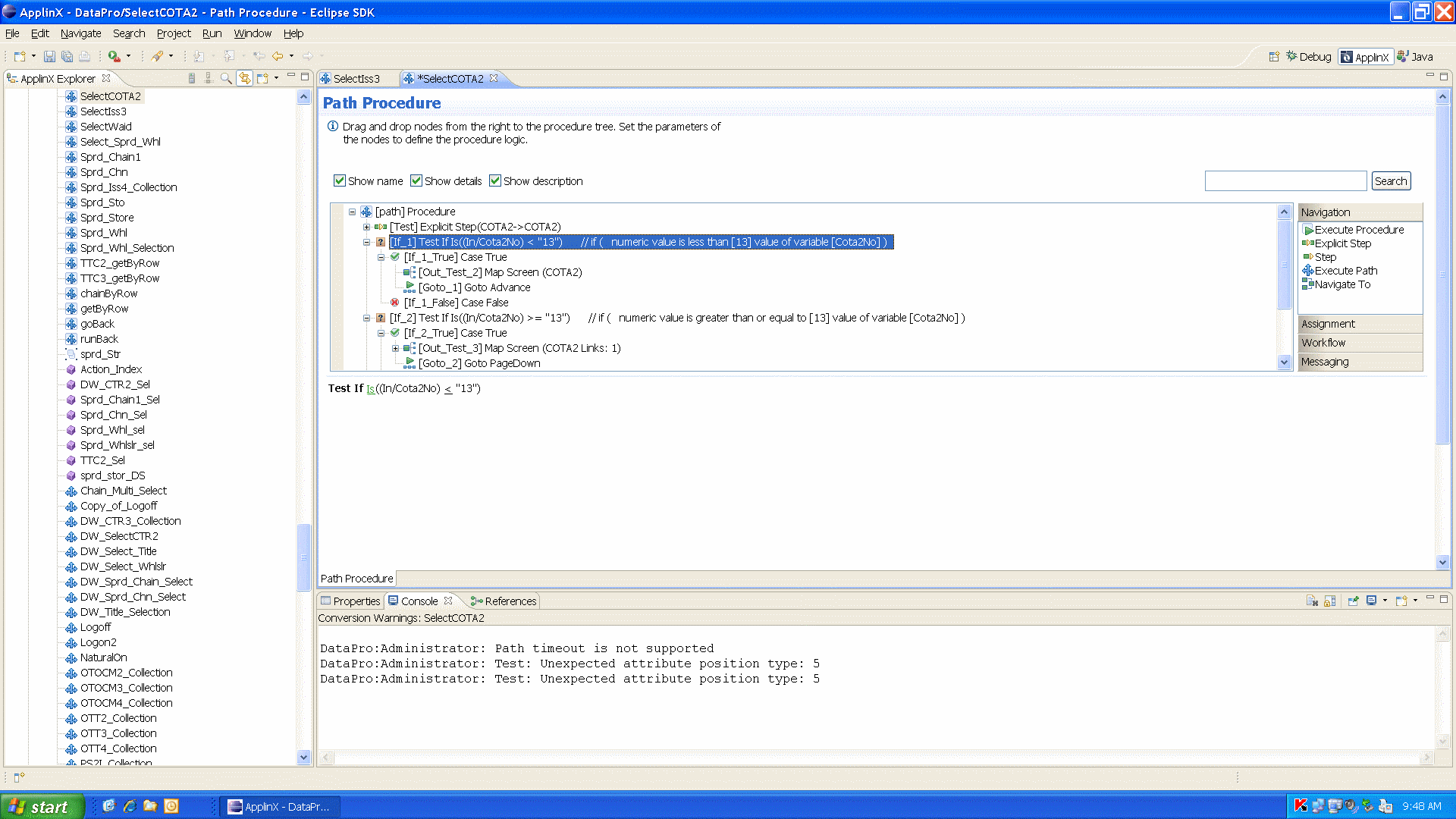Expand the Assignment palette section
1456x819 pixels.
pos(1360,324)
